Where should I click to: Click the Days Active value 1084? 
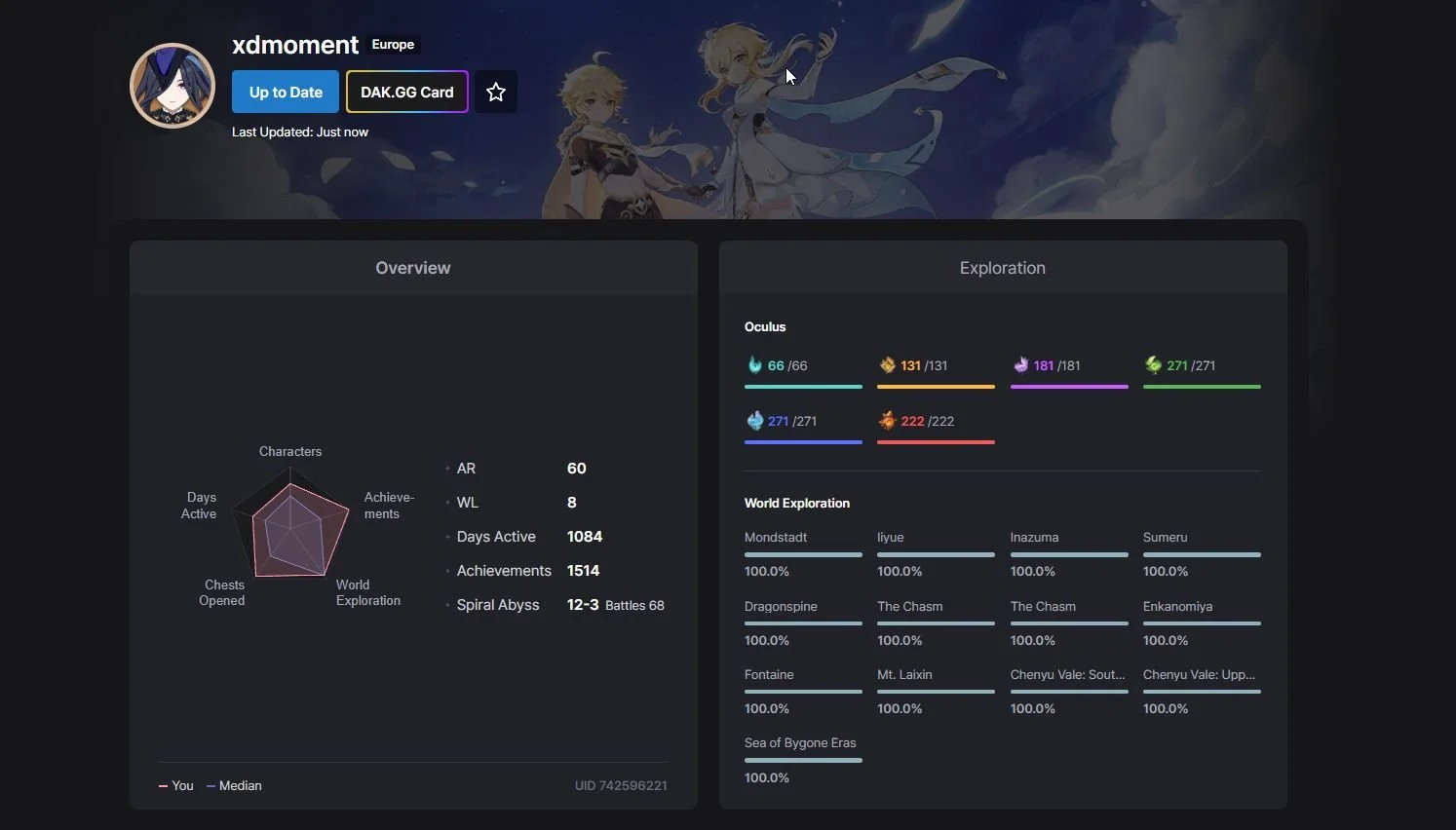point(585,537)
